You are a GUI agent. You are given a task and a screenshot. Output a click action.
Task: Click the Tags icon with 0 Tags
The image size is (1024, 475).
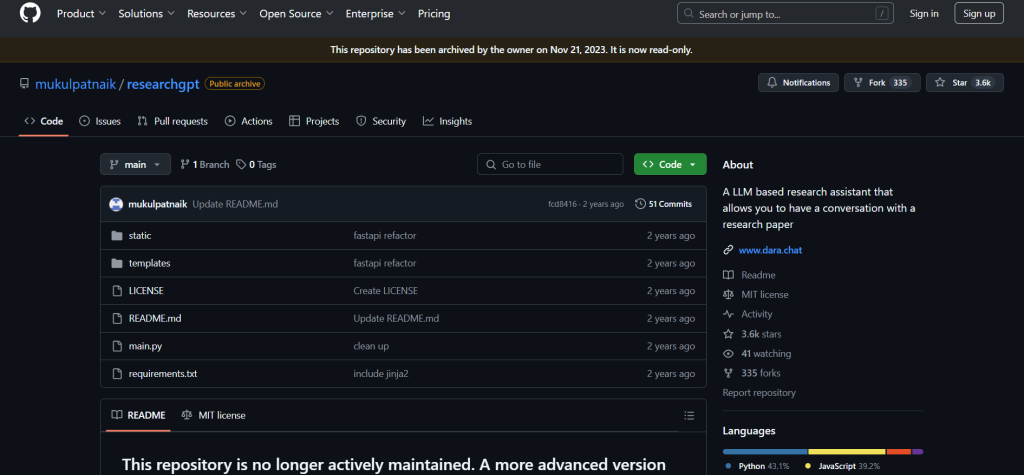(x=241, y=164)
